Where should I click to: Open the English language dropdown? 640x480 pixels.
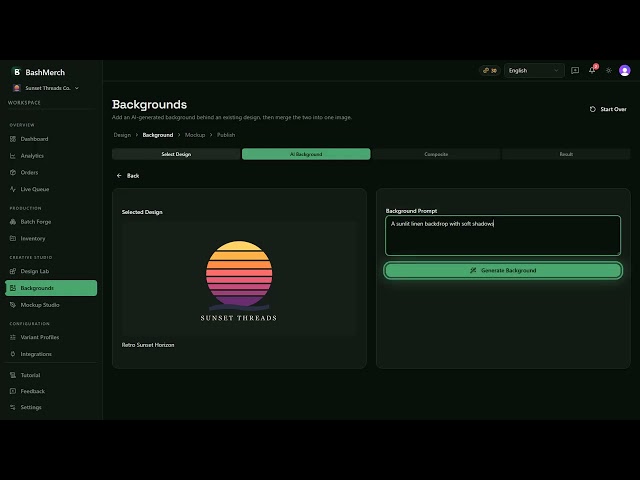pyautogui.click(x=534, y=71)
